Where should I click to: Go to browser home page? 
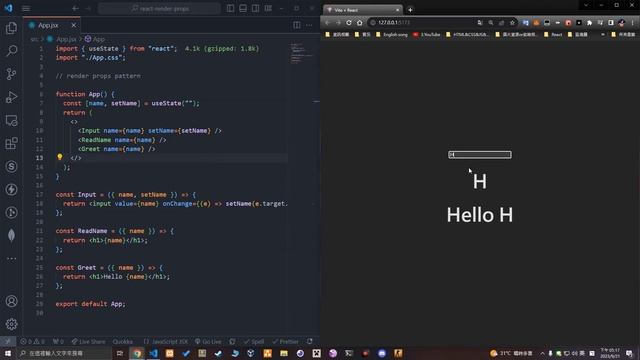pos(360,22)
